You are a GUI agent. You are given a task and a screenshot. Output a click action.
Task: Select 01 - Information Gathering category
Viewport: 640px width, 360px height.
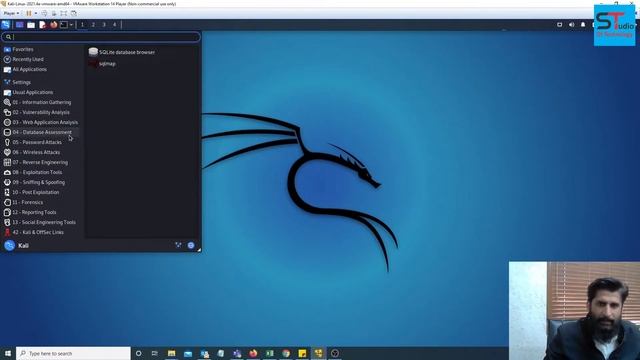42,102
